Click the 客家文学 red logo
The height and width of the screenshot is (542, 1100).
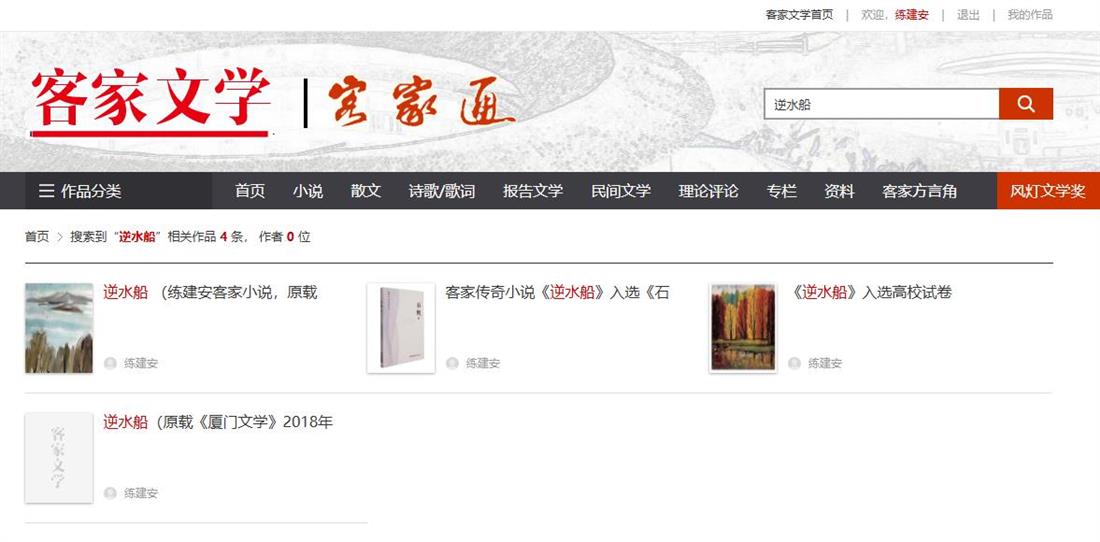coord(151,100)
